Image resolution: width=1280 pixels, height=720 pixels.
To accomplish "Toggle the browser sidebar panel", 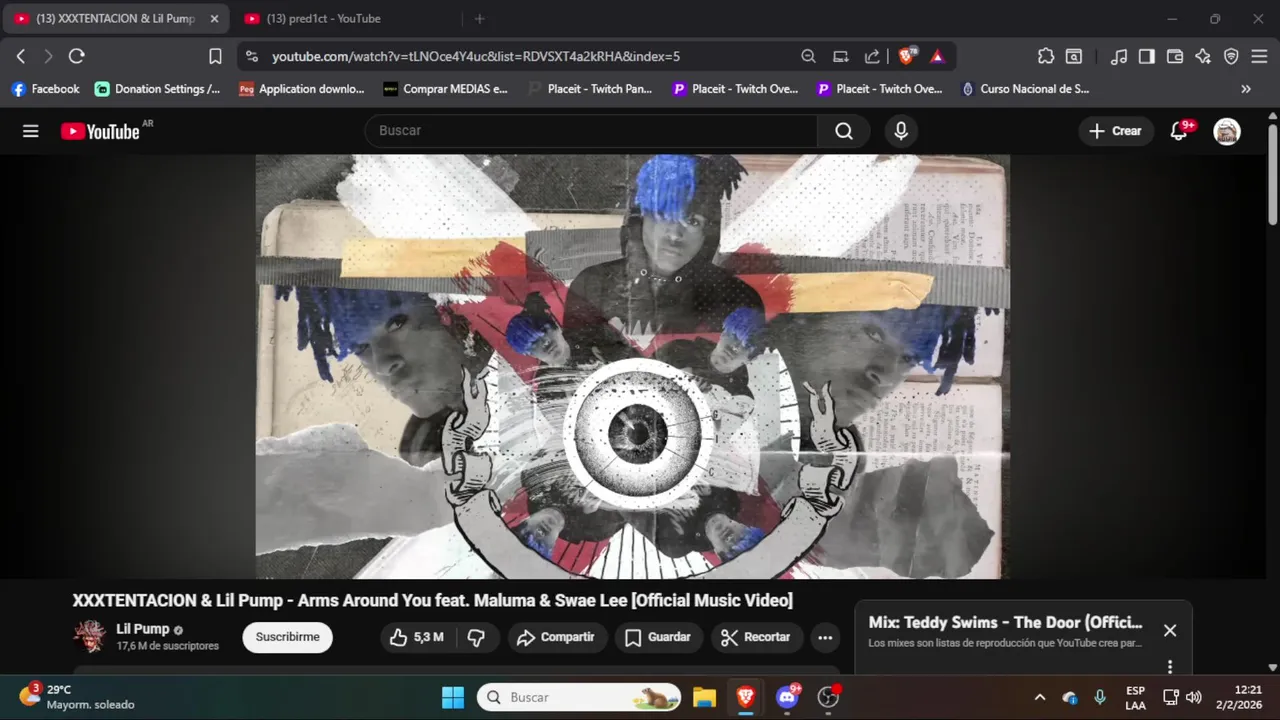I will tap(1147, 56).
